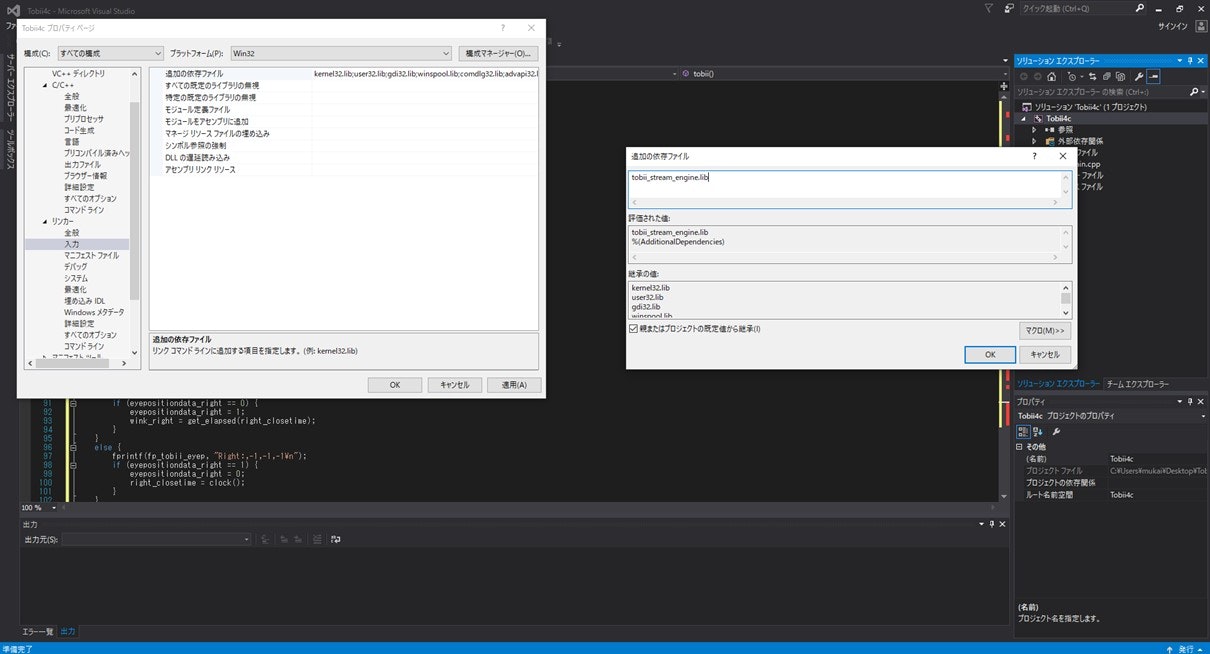This screenshot has width=1210, height=654.
Task: Toggle Word Wrap icon in Output toolbar
Action: click(336, 539)
